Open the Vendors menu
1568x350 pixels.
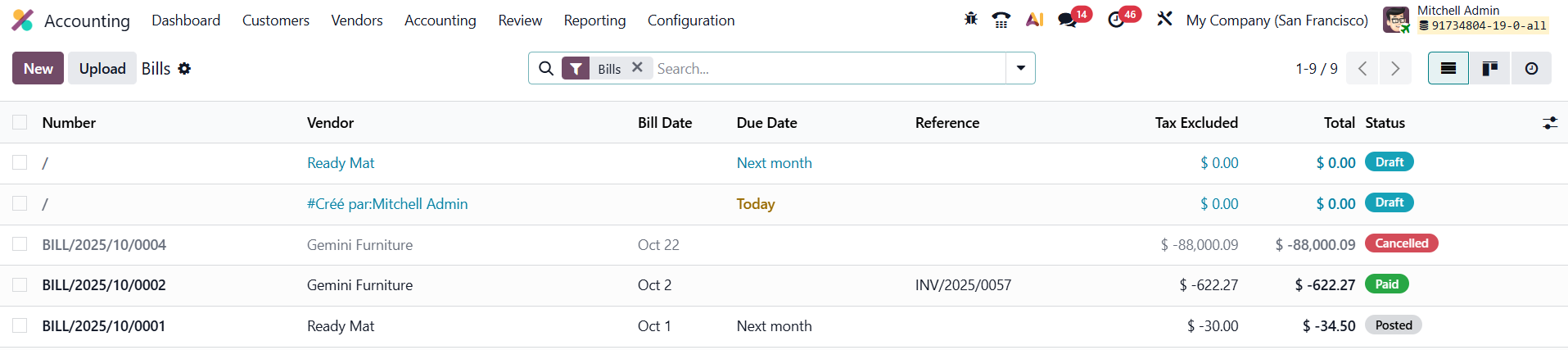click(x=356, y=20)
